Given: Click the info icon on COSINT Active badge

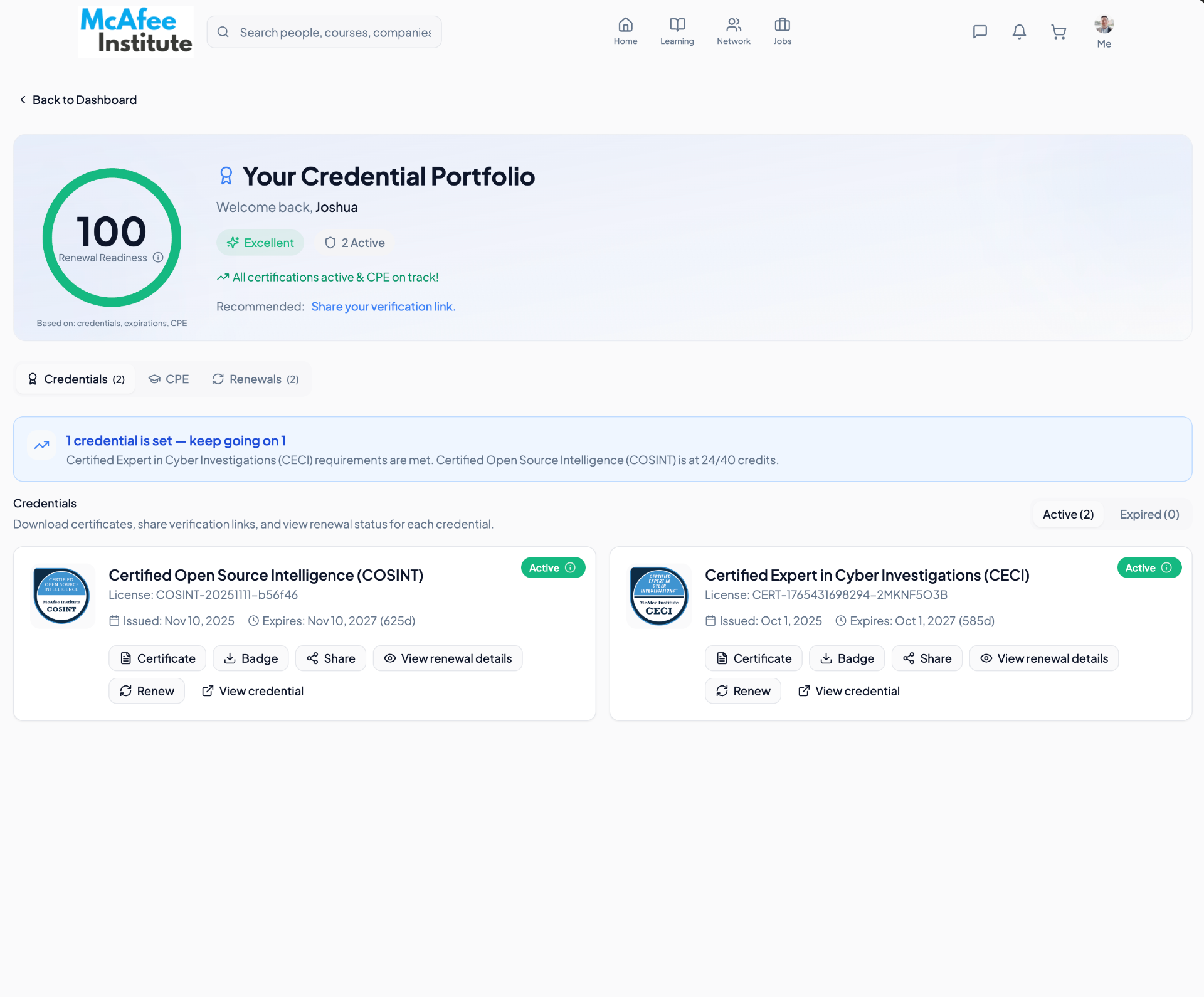Looking at the screenshot, I should pos(570,567).
